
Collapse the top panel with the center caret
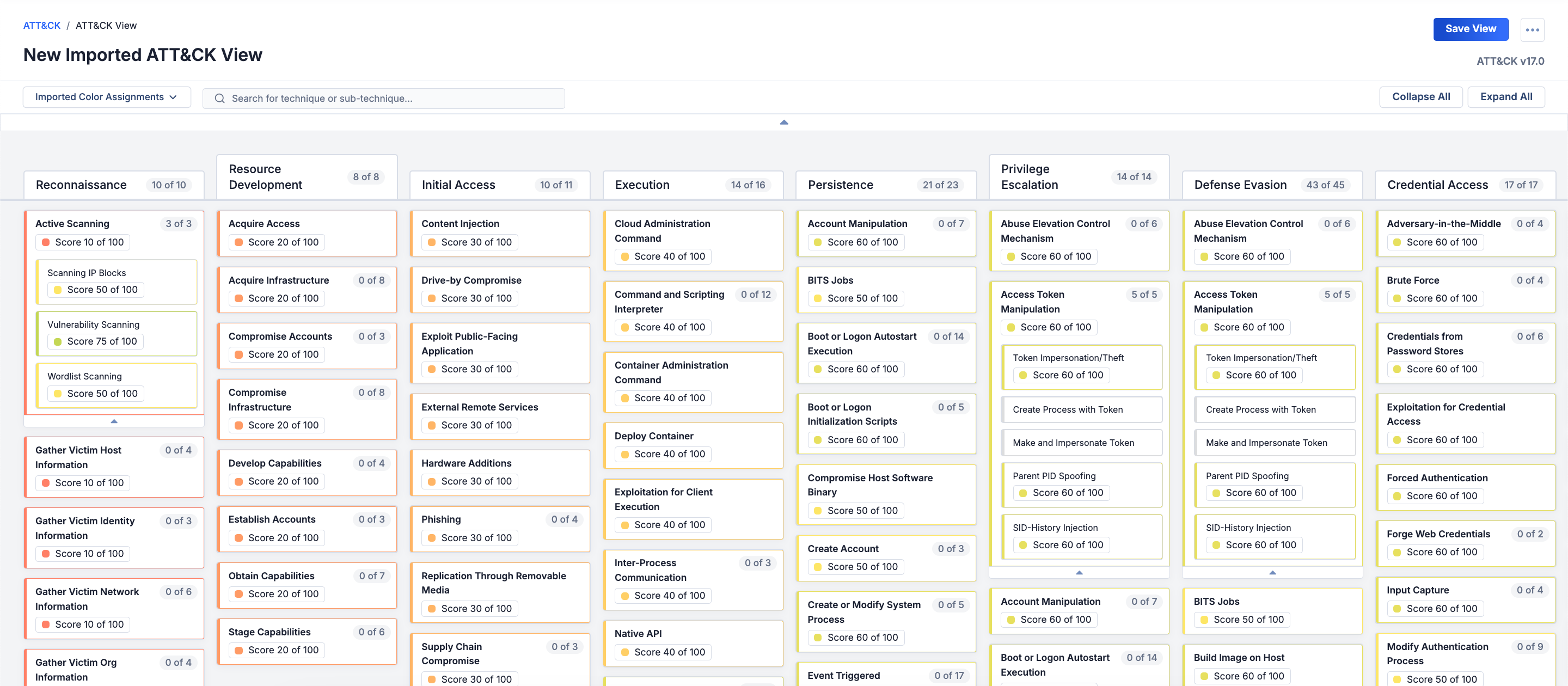tap(783, 122)
